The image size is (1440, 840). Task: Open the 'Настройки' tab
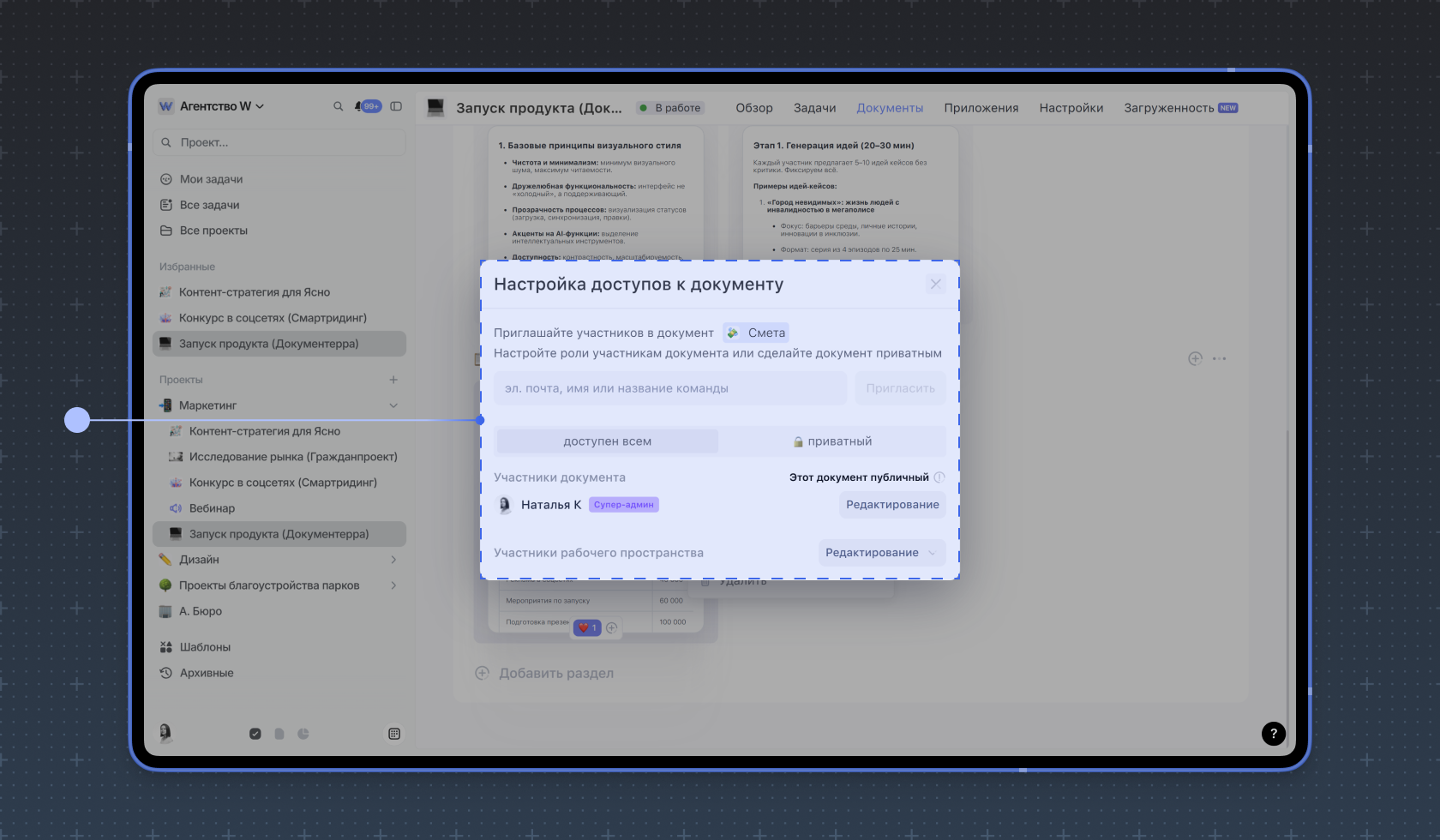coord(1071,108)
